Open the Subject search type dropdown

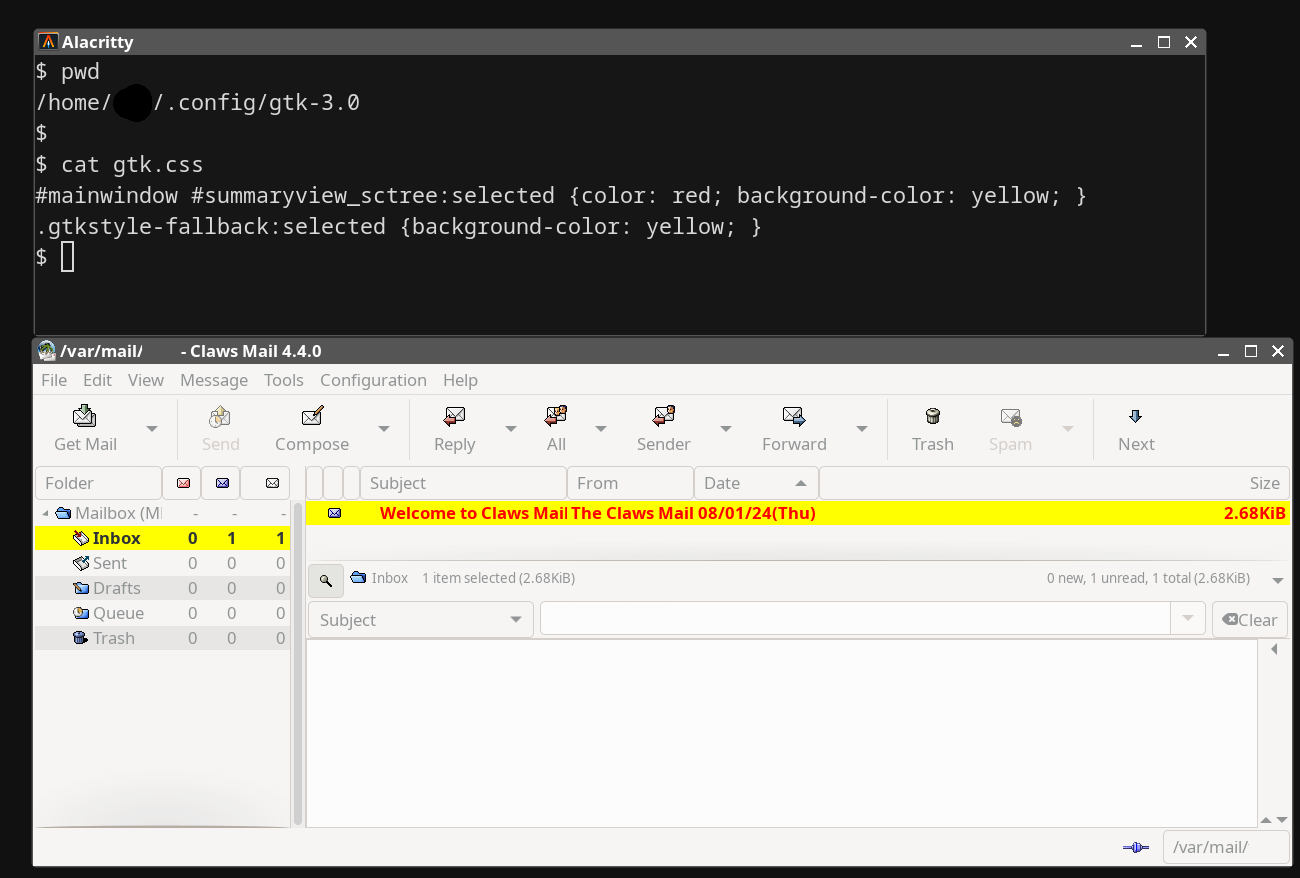coord(420,620)
